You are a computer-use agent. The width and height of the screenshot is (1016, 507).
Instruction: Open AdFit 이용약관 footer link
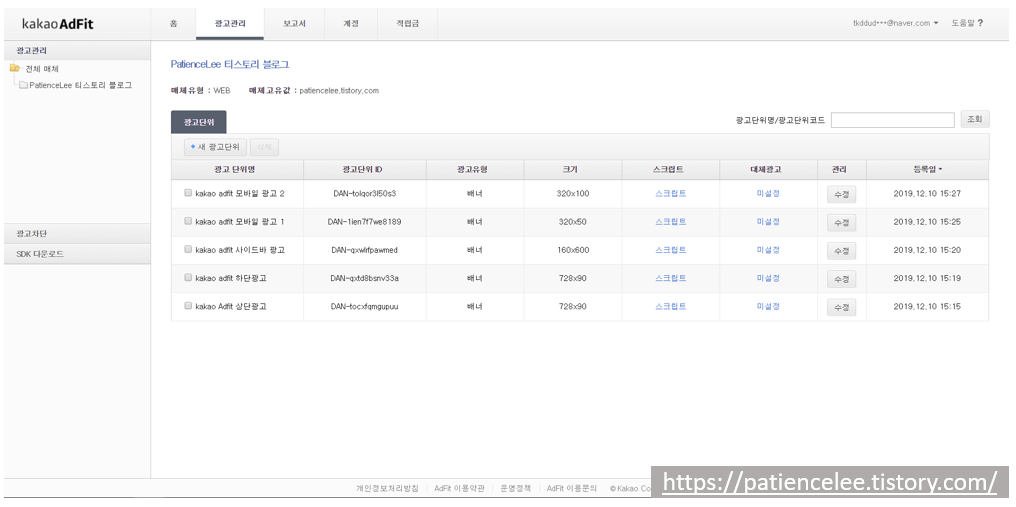coord(459,488)
